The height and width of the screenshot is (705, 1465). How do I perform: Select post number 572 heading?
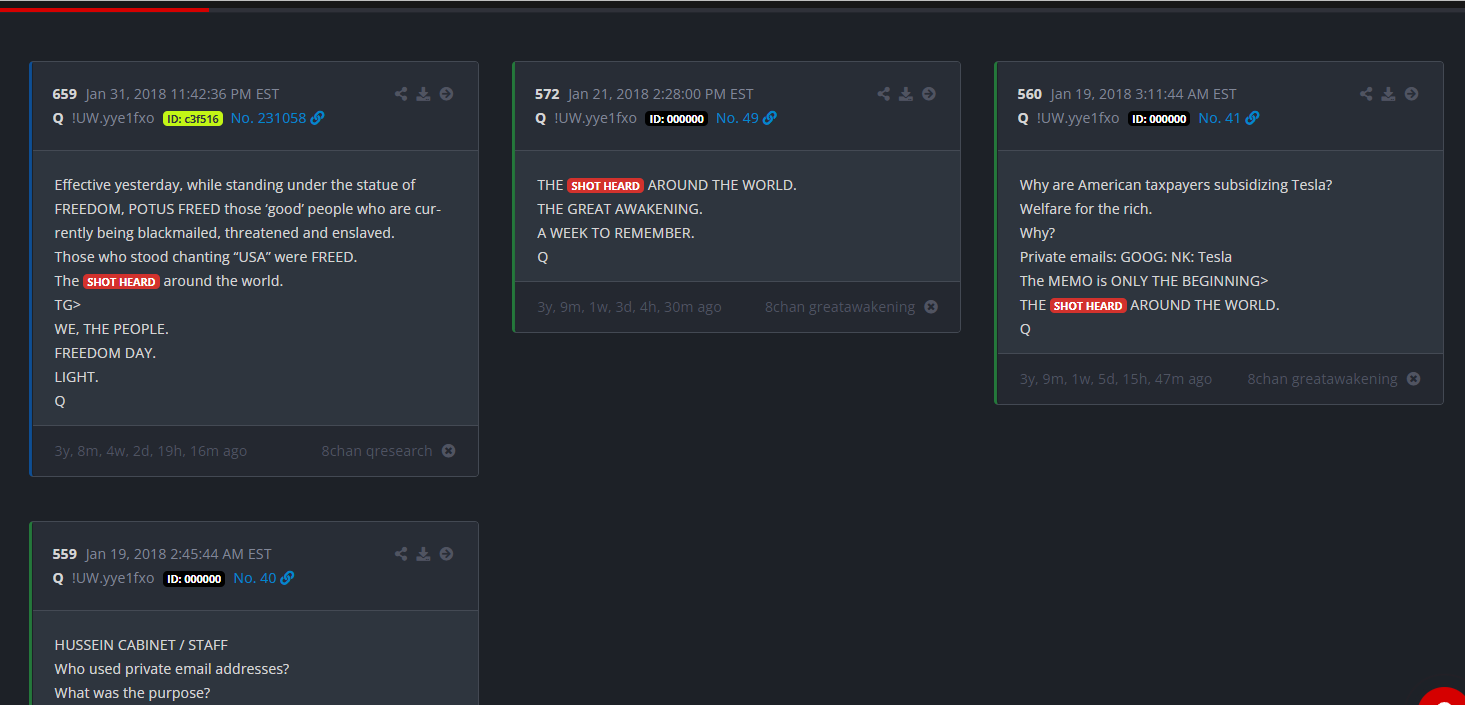pyautogui.click(x=547, y=94)
